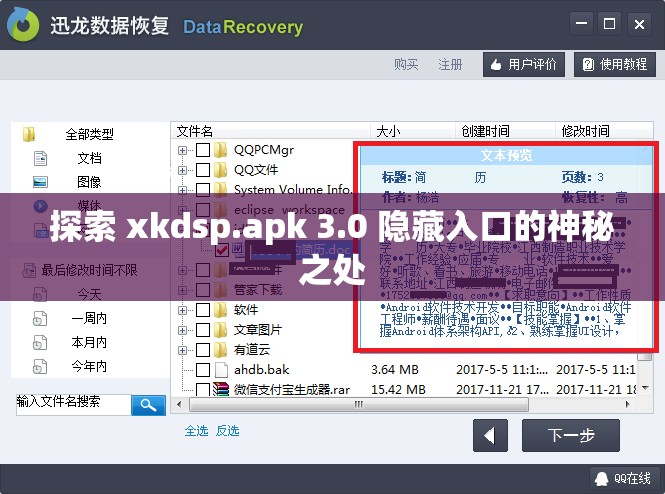
Task: Select the 文档 document type icon
Action: (x=40, y=158)
